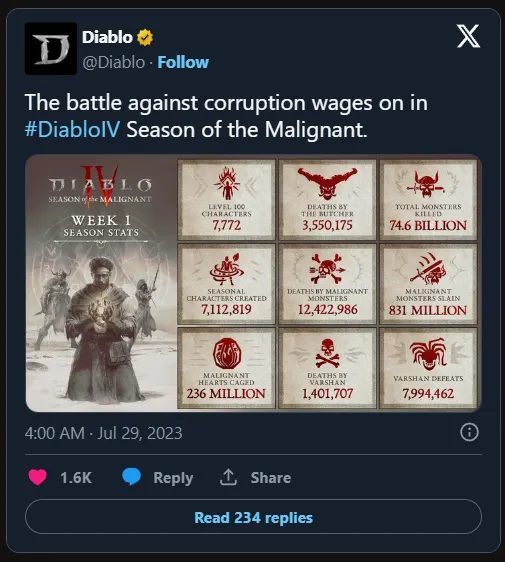Click the Malignant Hearts Caged tile
This screenshot has width=505, height=562.
pos(227,368)
